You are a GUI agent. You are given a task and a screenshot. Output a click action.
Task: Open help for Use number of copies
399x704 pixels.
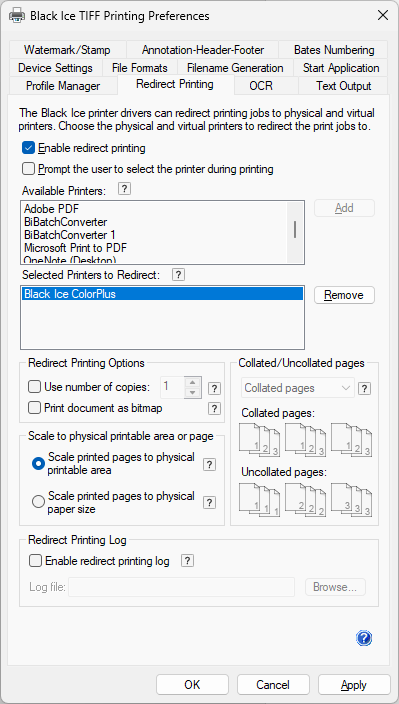215,388
